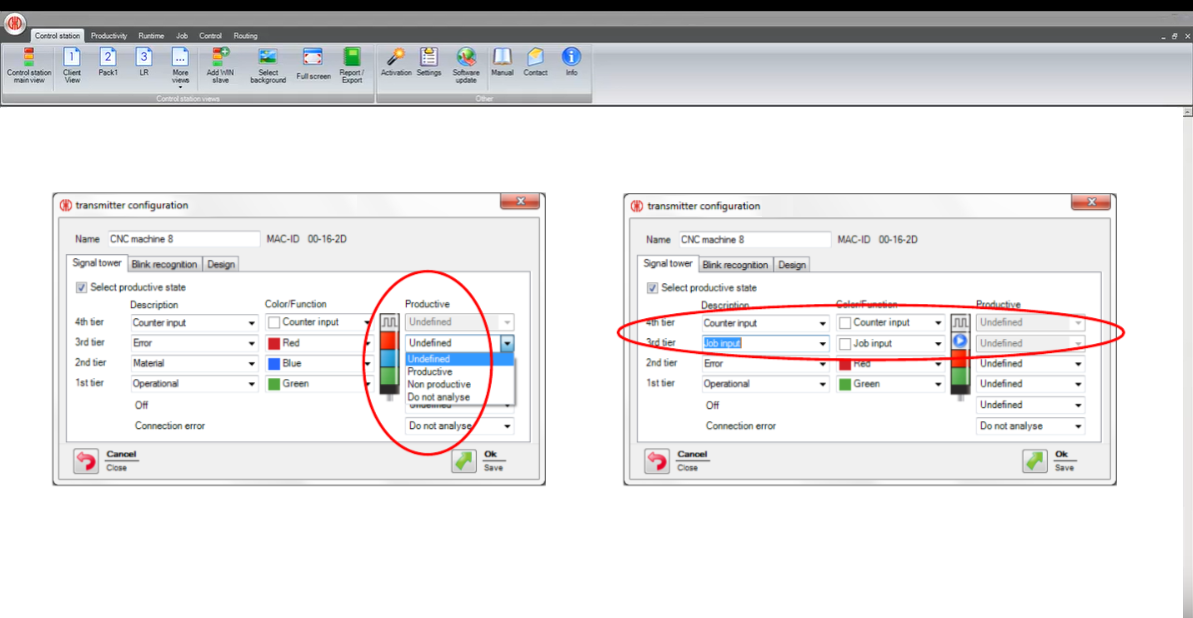
Task: Open Report / Export
Action: click(352, 64)
